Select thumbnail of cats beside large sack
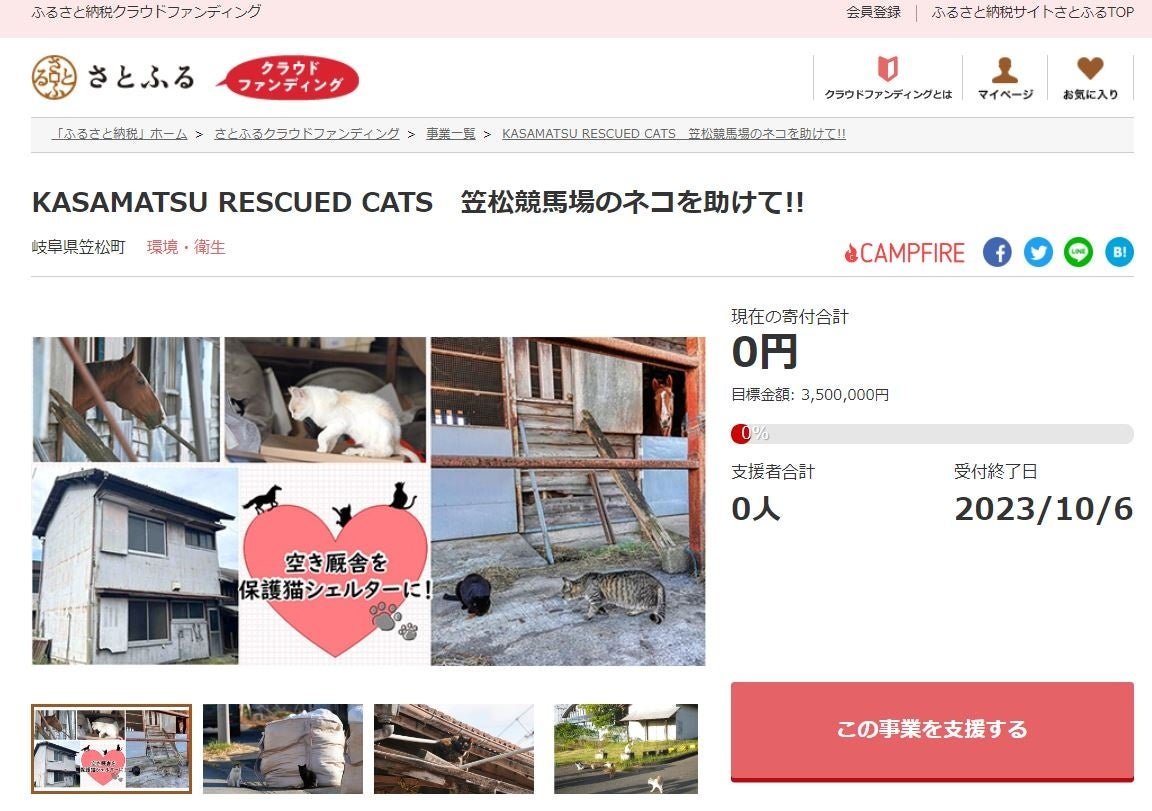This screenshot has width=1152, height=811. click(x=283, y=749)
